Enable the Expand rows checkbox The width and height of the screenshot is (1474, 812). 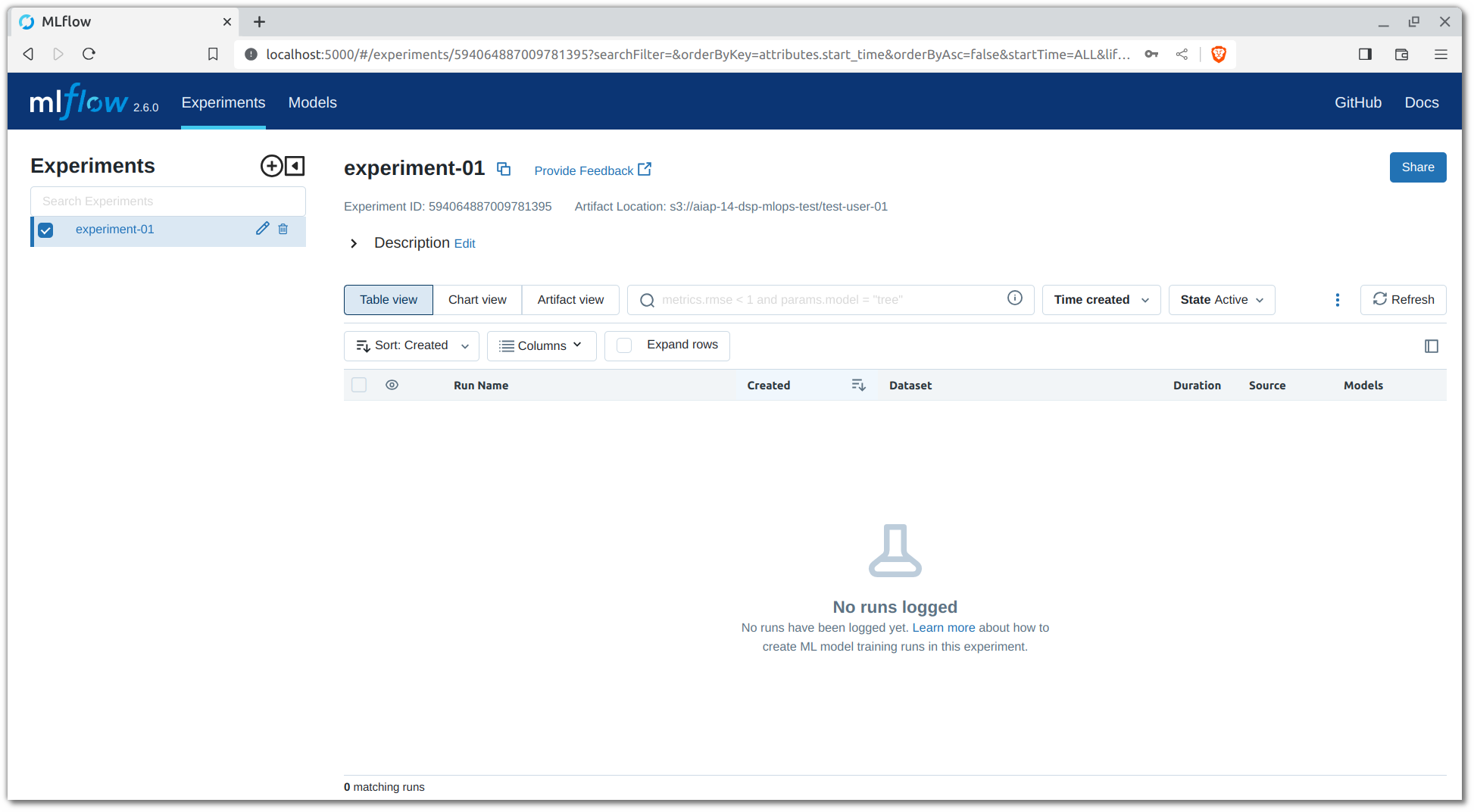click(x=624, y=345)
